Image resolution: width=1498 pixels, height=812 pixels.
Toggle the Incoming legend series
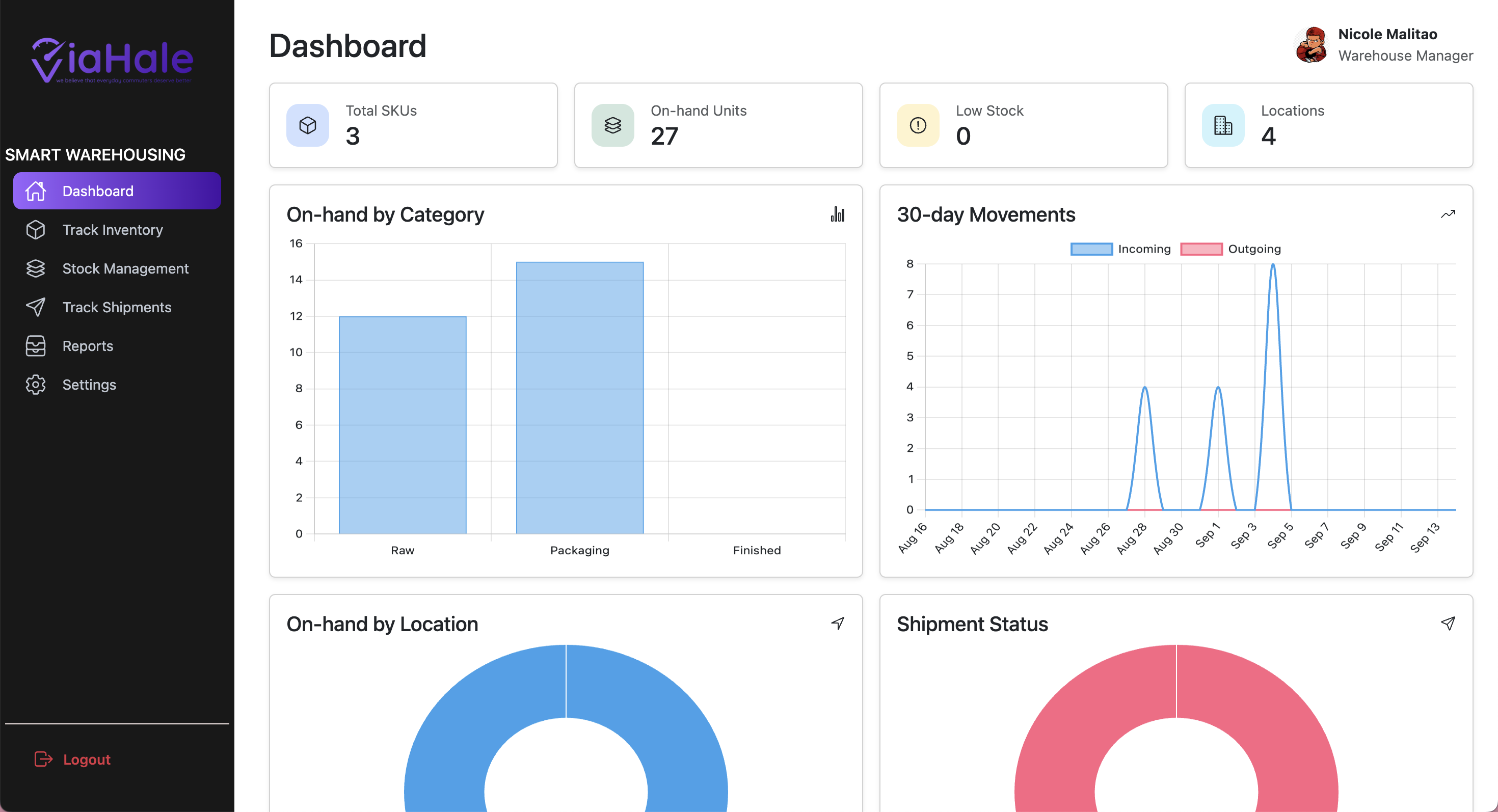1120,249
